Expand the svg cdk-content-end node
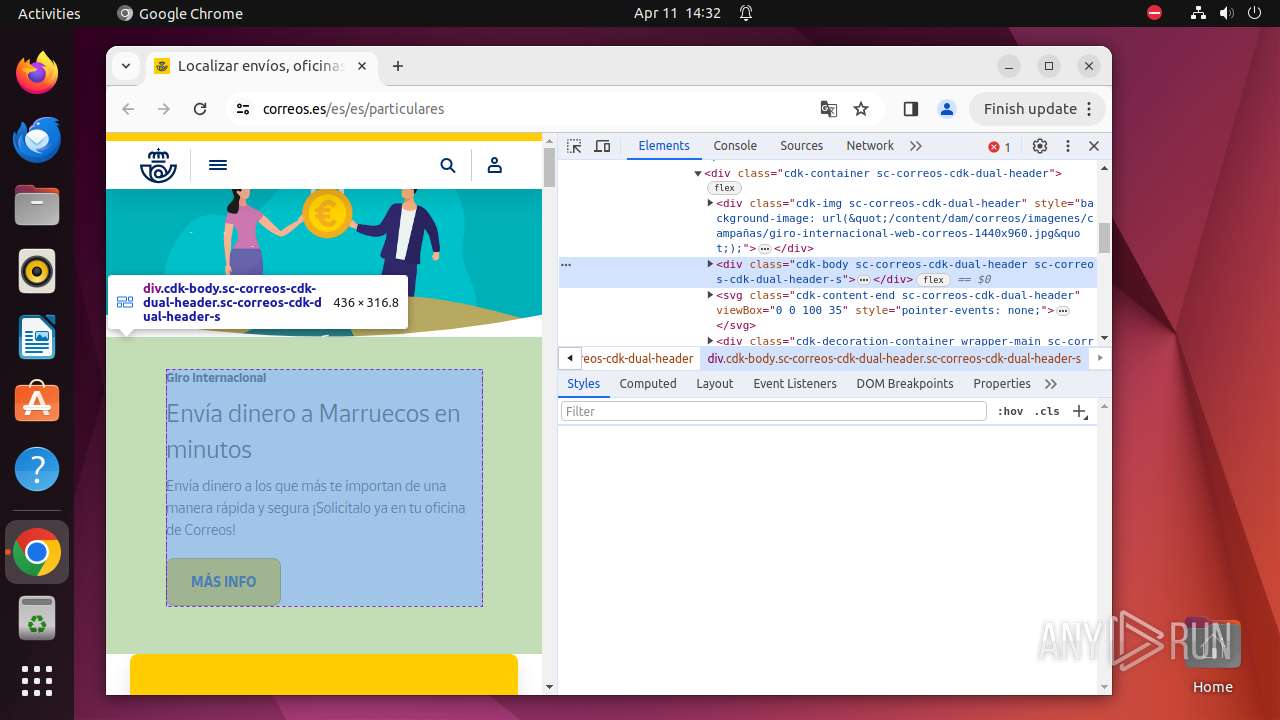1280x720 pixels. (710, 296)
